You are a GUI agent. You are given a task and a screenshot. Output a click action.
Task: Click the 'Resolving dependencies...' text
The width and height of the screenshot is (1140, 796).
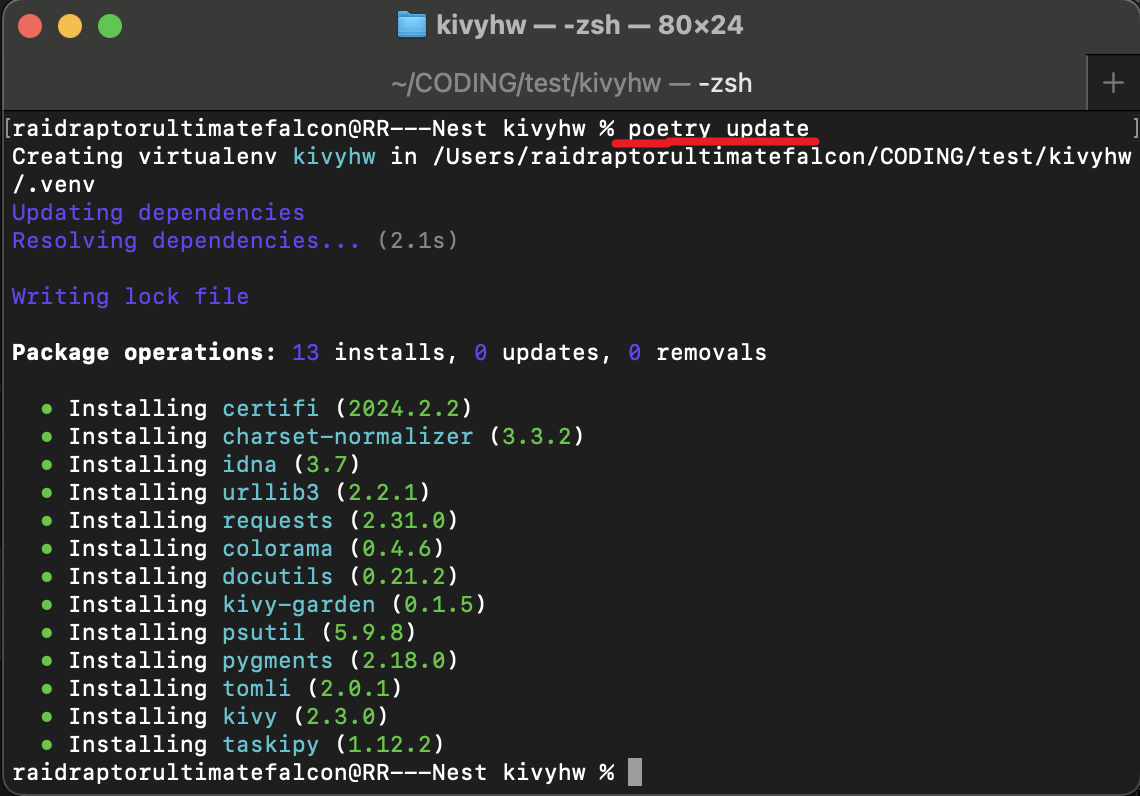[x=186, y=241]
